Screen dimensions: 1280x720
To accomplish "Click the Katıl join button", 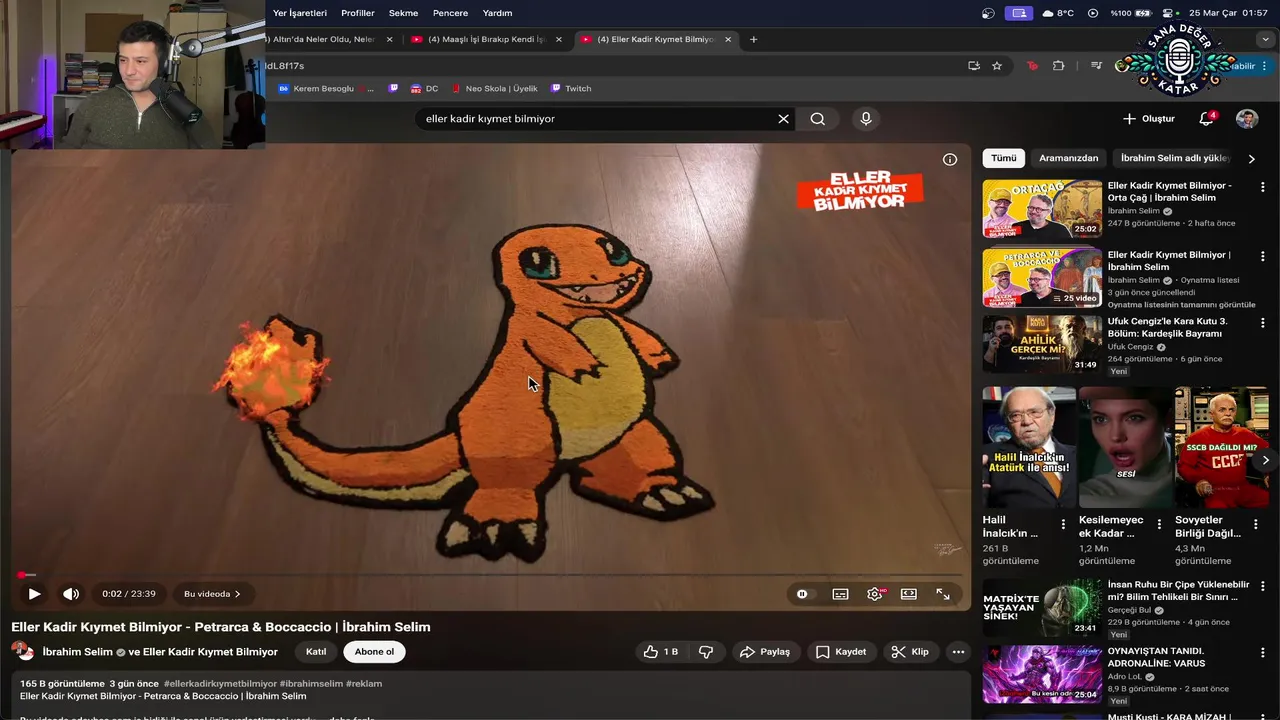I will click(316, 652).
